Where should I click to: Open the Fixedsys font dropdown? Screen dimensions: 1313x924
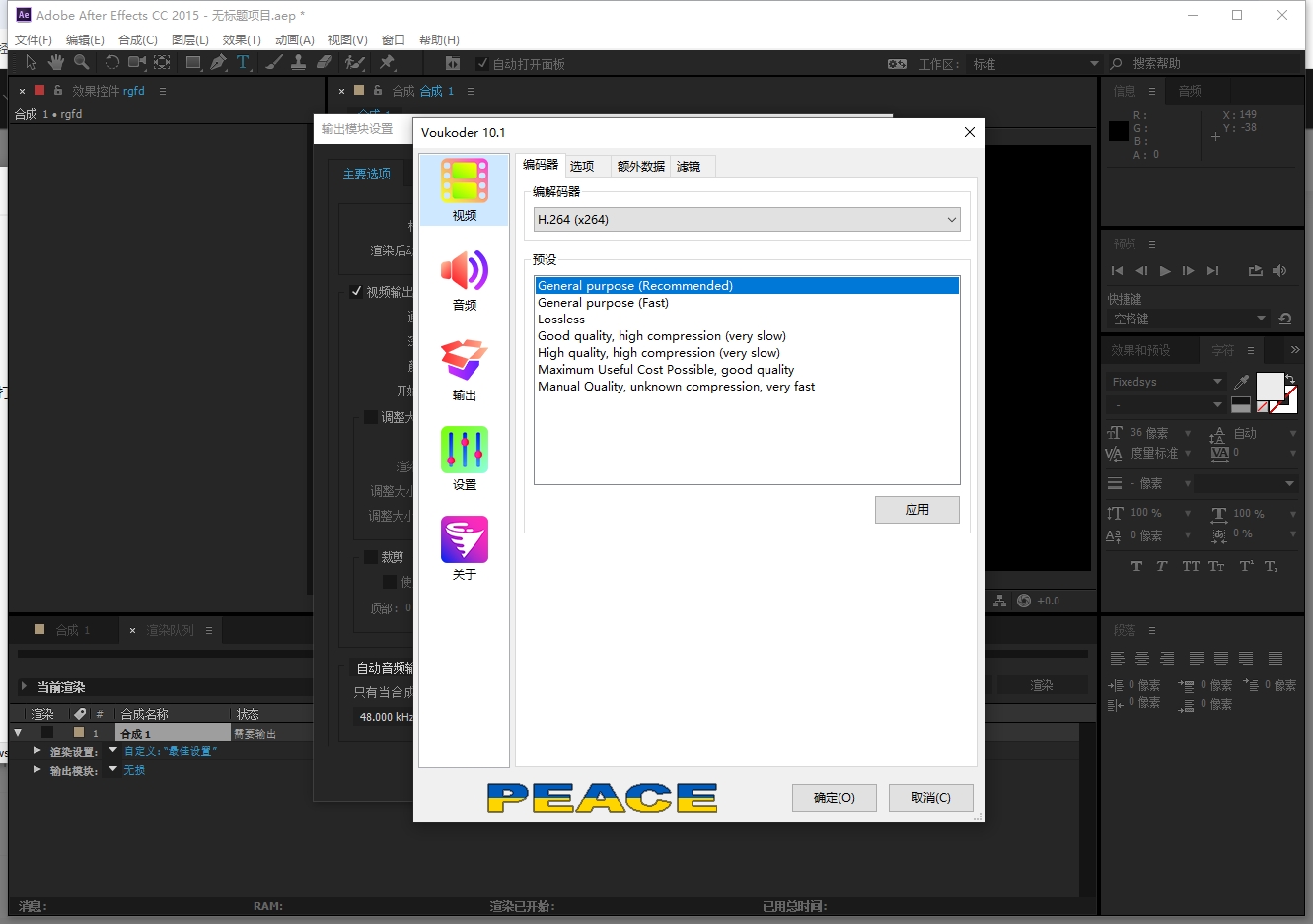point(1167,382)
